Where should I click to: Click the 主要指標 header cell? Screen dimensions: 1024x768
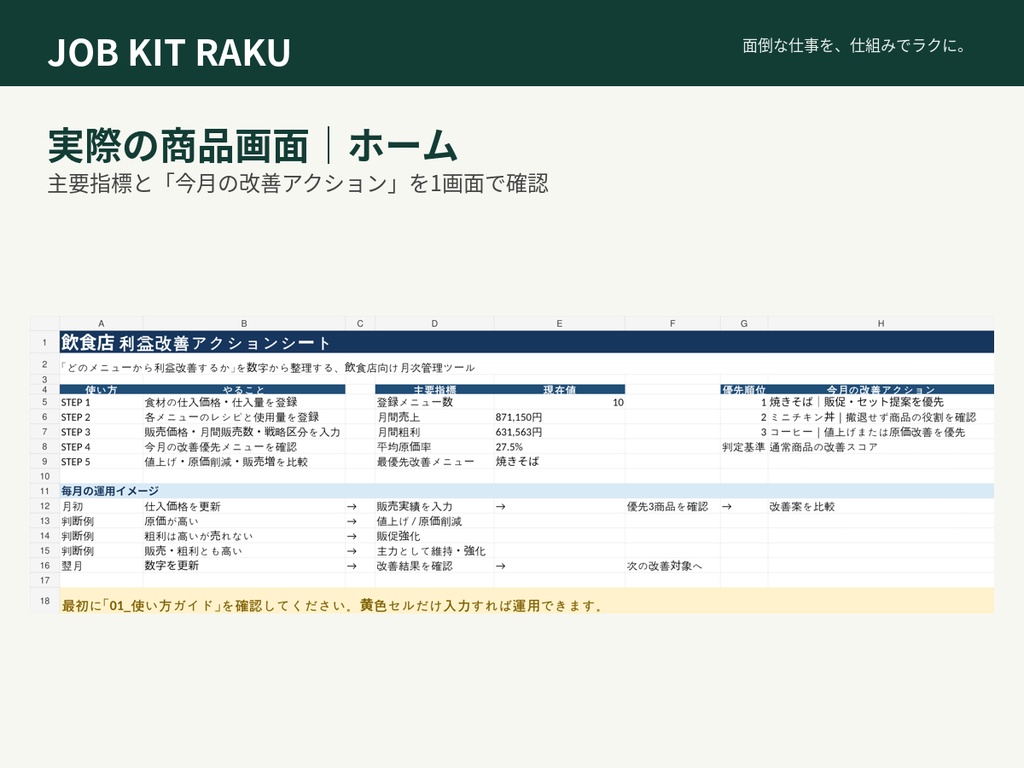tap(434, 390)
